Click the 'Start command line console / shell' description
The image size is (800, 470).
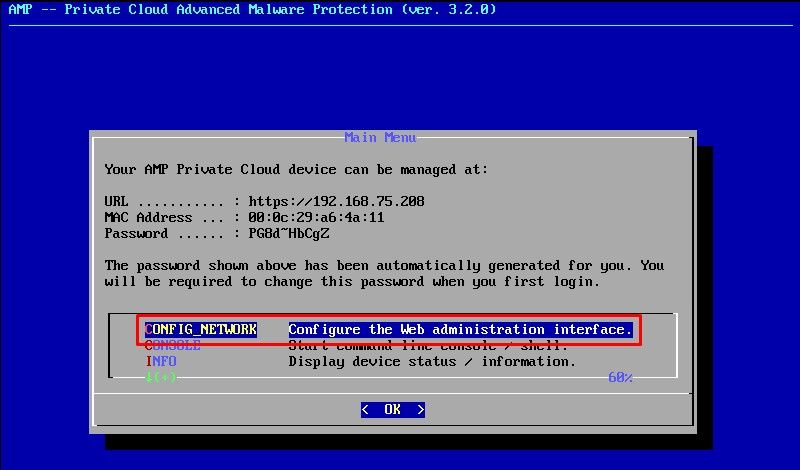(x=428, y=346)
